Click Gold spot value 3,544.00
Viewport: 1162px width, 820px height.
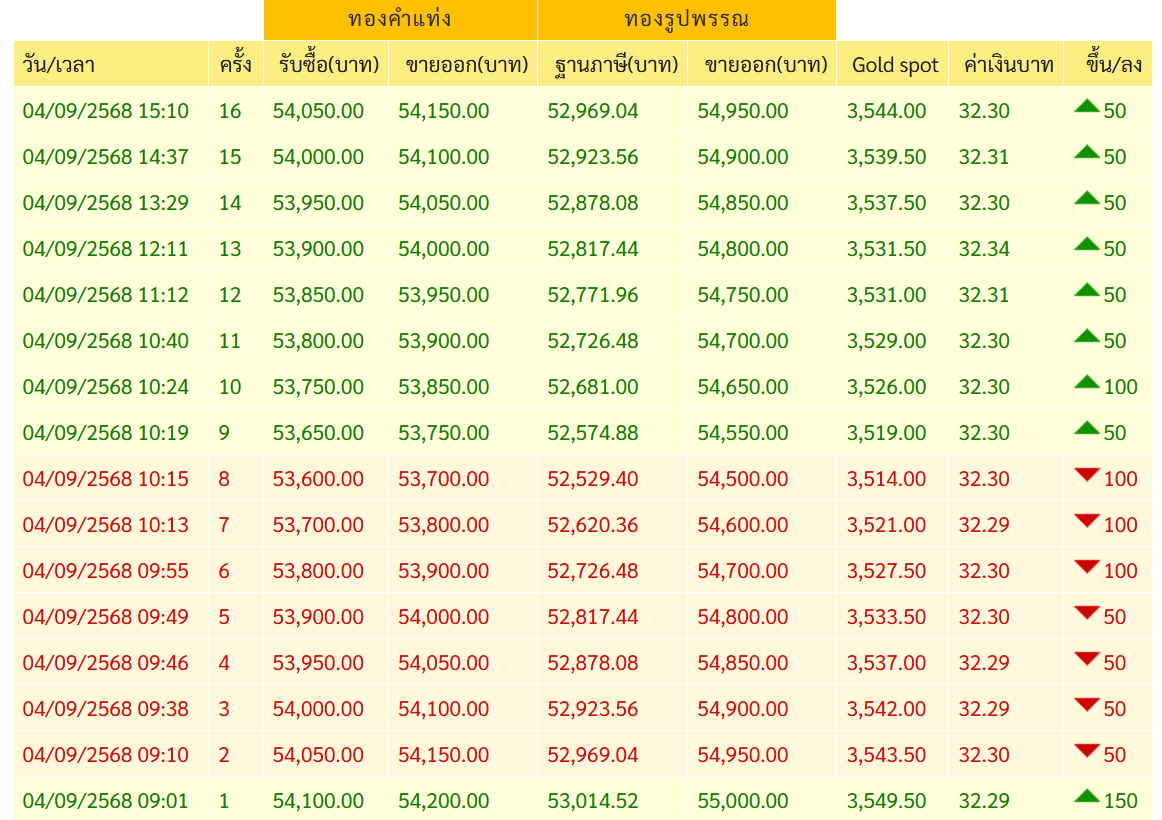click(x=886, y=111)
